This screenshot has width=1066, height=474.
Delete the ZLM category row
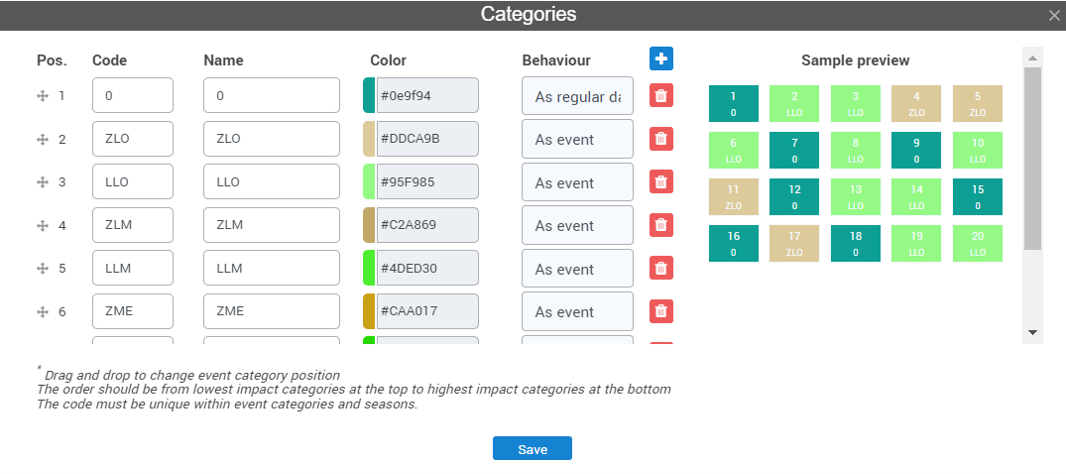pos(661,224)
